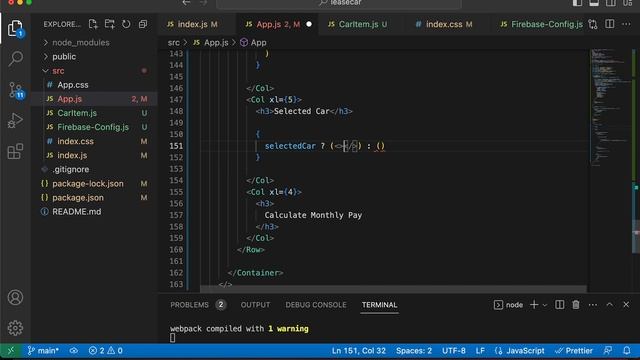The width and height of the screenshot is (640, 360).
Task: Open the Manage gear icon
Action: click(15, 328)
